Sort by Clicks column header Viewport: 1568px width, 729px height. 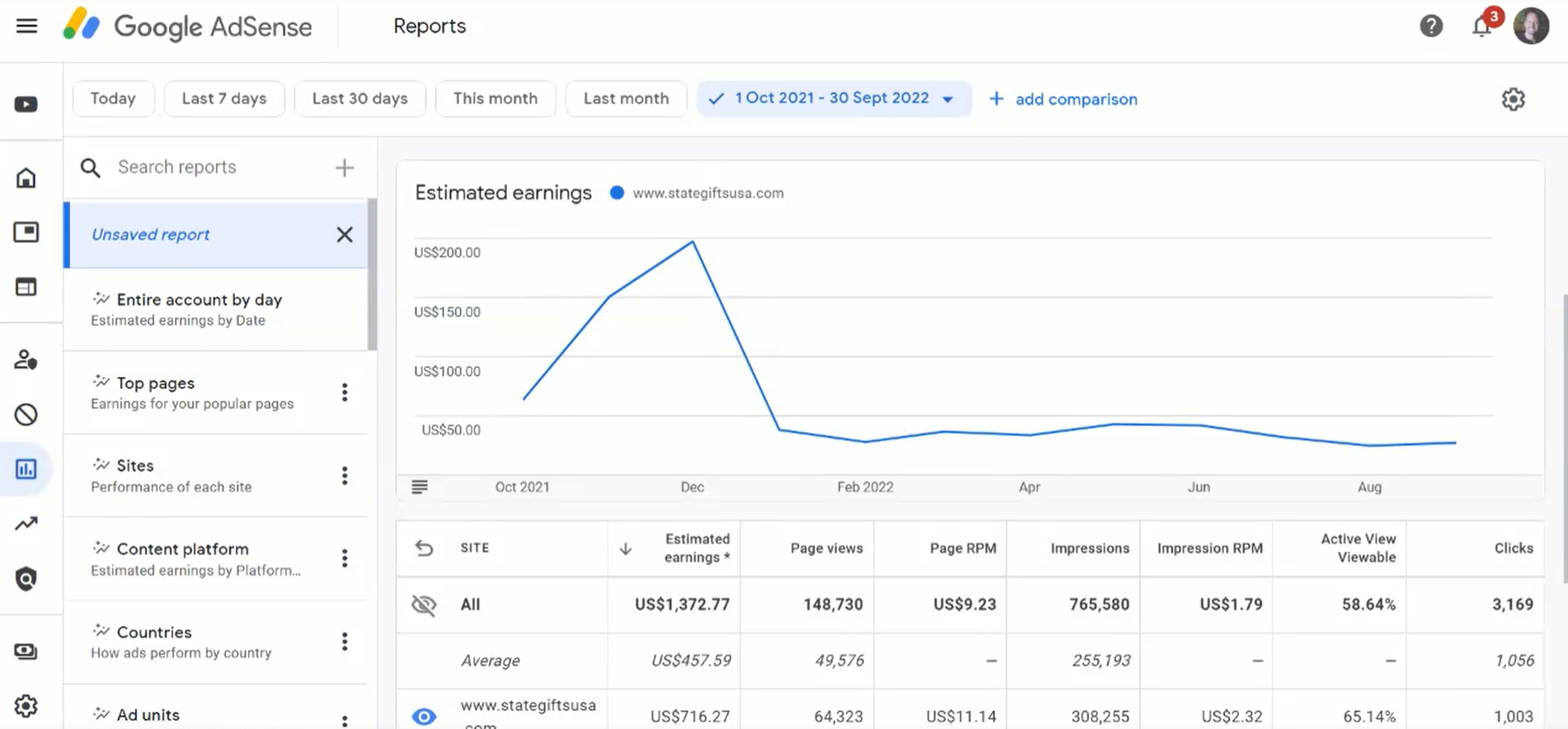pyautogui.click(x=1514, y=548)
